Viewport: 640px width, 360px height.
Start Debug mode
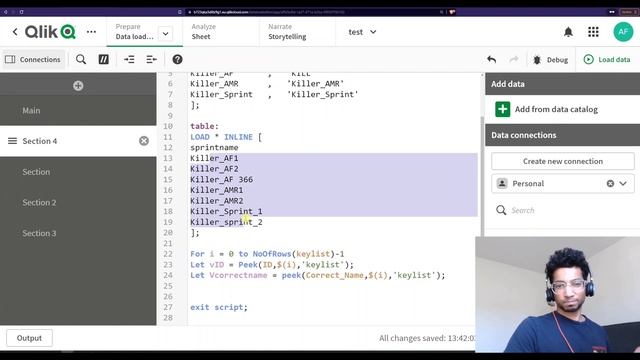tap(550, 60)
